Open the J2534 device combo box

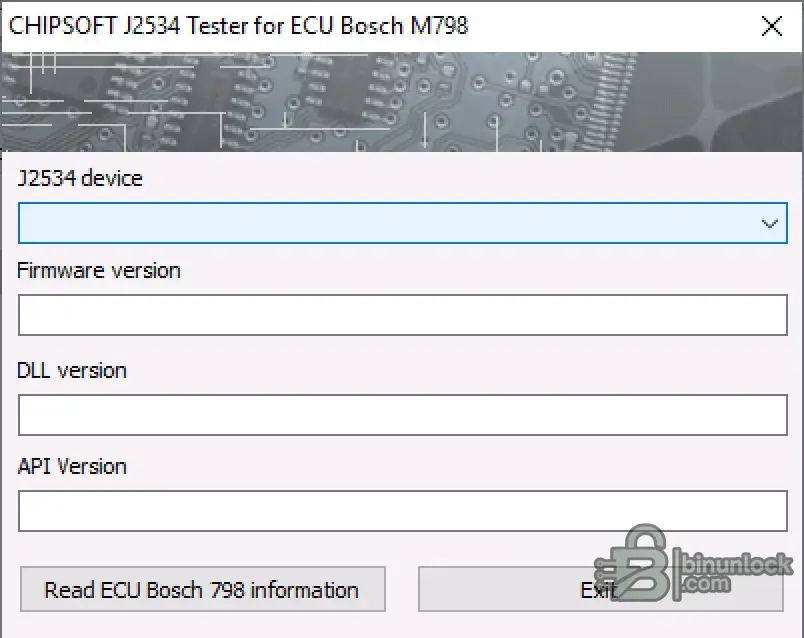[403, 223]
